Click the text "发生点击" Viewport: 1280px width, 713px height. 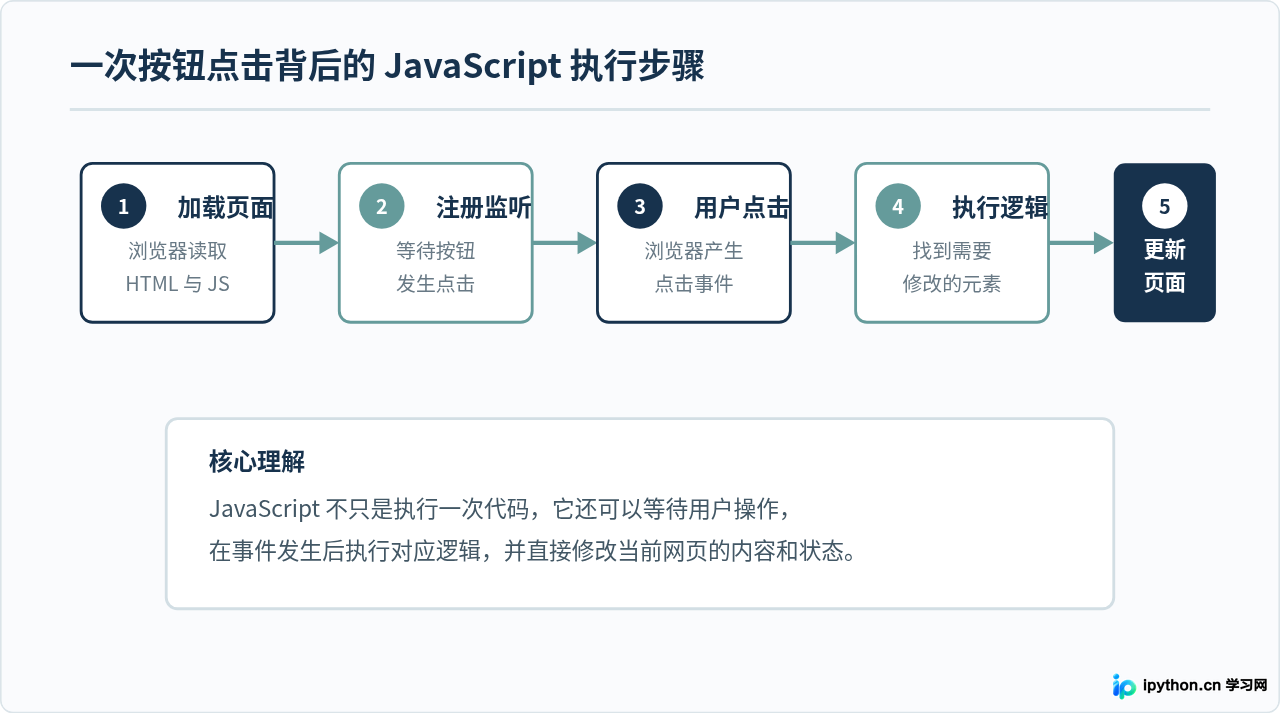tap(435, 284)
